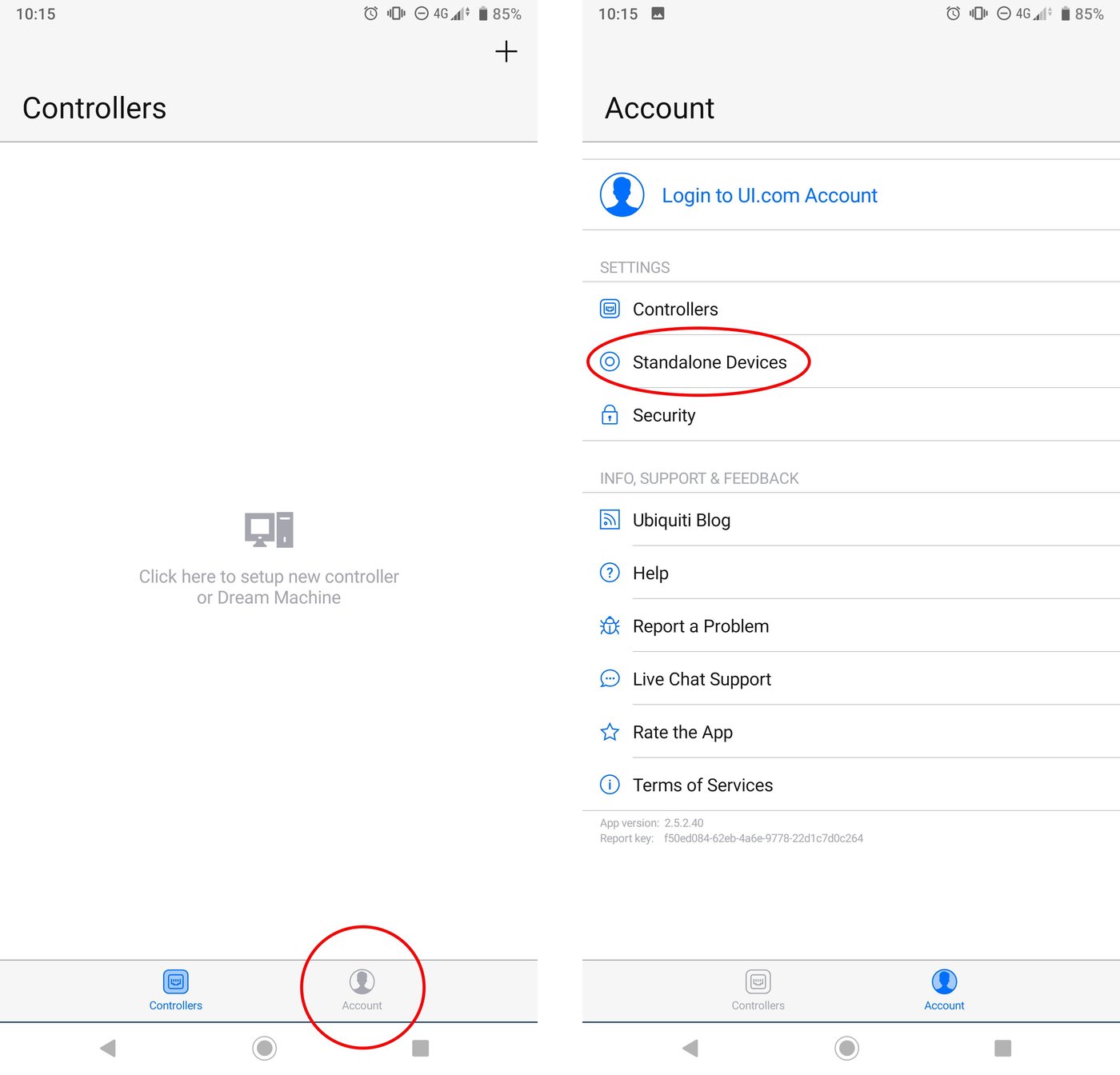Select Controllers tab on Account screen

tap(758, 989)
